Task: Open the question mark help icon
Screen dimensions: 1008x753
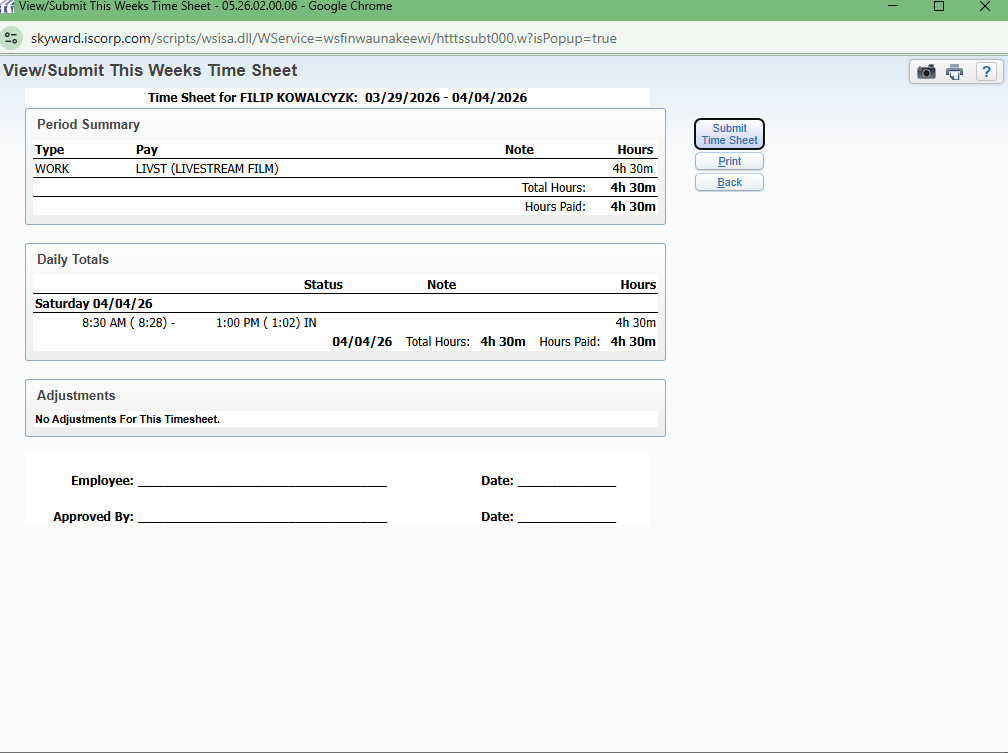Action: pyautogui.click(x=986, y=71)
